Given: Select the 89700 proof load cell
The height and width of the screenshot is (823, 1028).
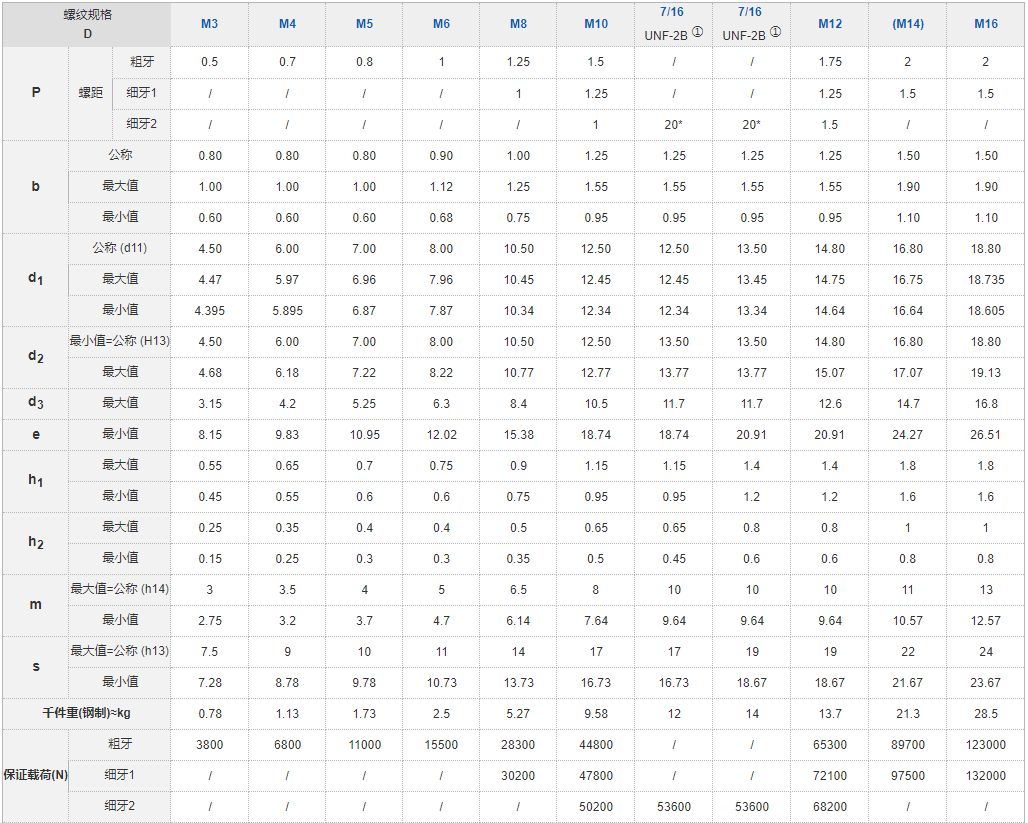Looking at the screenshot, I should pyautogui.click(x=908, y=745).
